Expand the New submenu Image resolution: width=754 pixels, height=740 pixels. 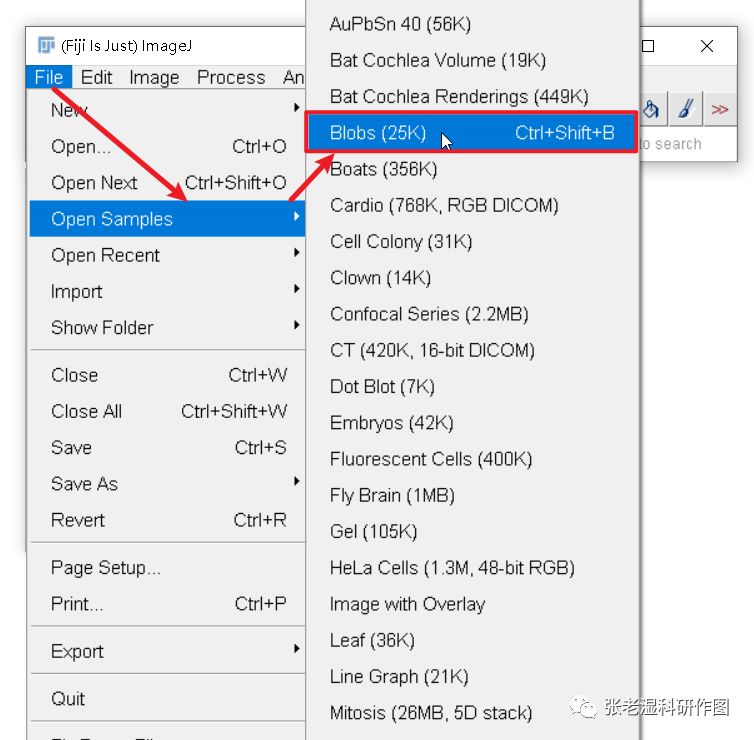point(167,110)
